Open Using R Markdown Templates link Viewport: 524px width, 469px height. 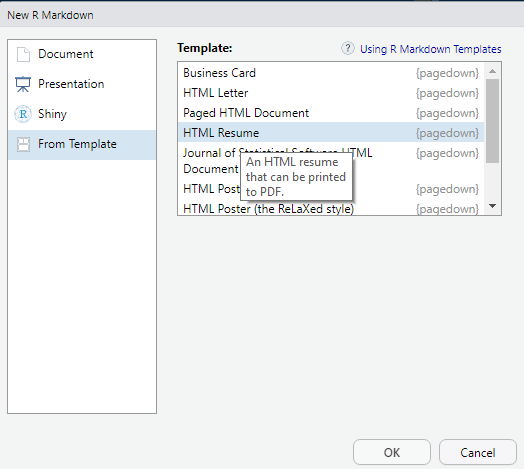point(430,49)
